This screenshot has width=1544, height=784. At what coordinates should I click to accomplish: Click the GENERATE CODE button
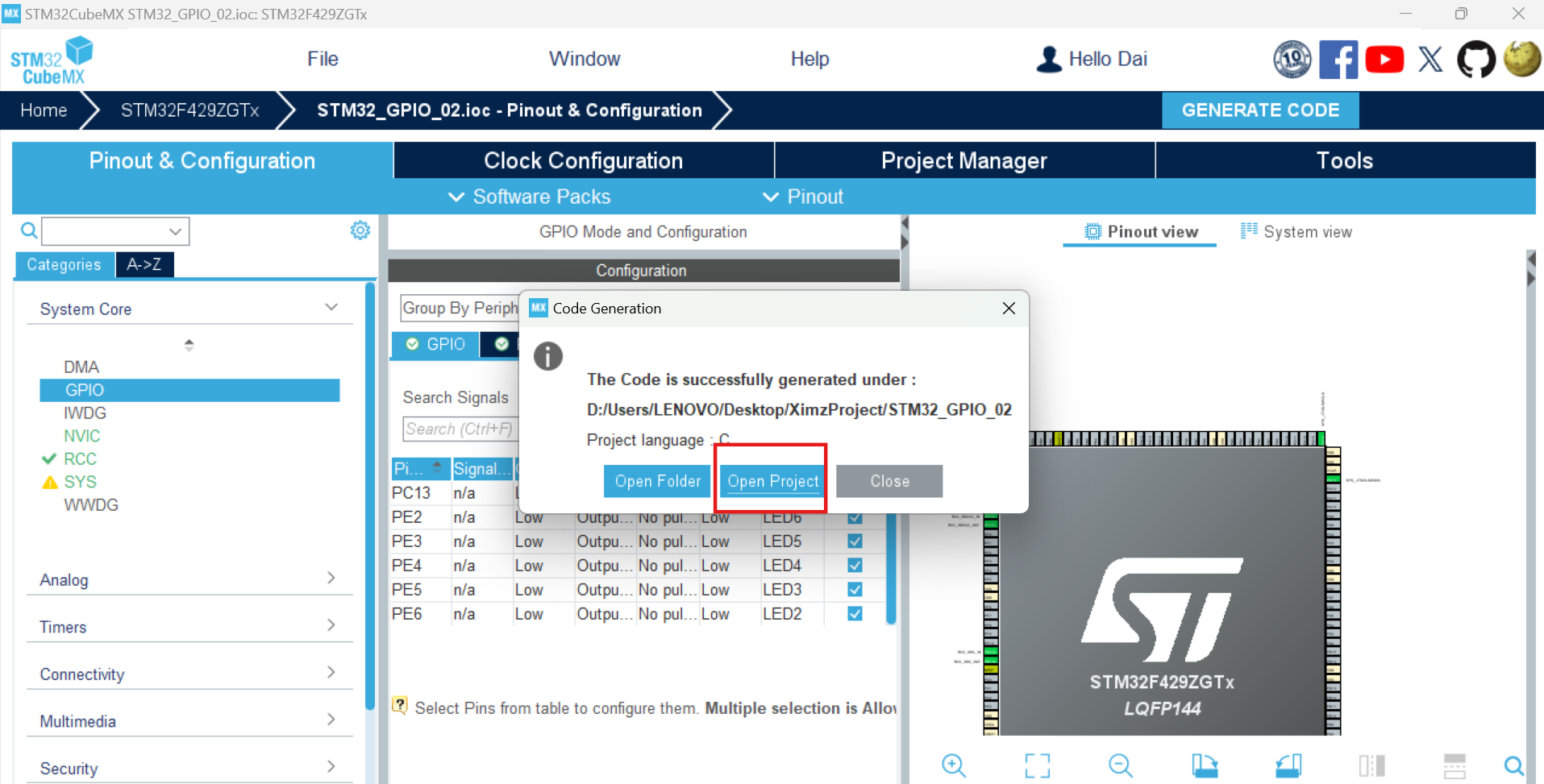point(1260,110)
